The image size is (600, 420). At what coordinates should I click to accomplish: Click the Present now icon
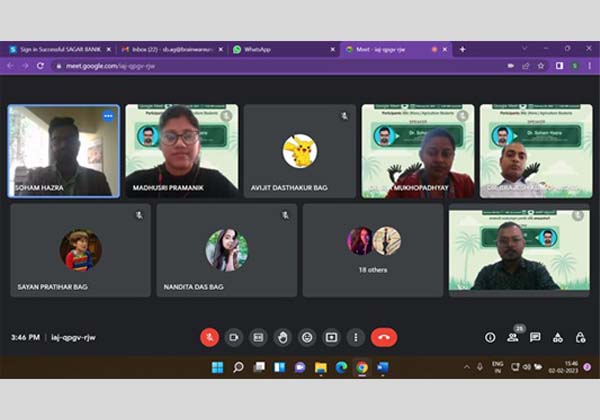pyautogui.click(x=331, y=337)
